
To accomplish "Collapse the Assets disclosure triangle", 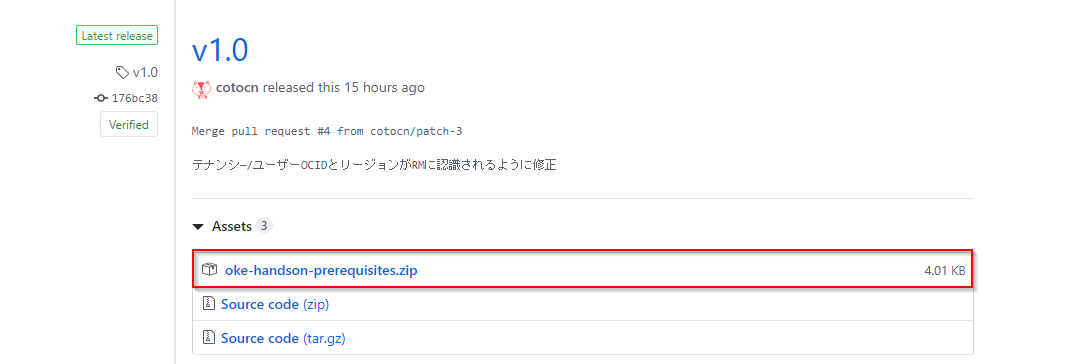I will click(199, 227).
